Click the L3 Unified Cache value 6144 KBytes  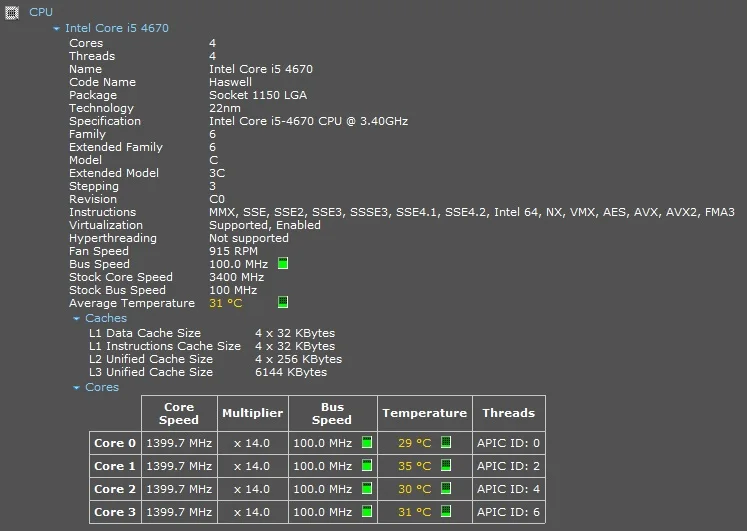coord(291,372)
